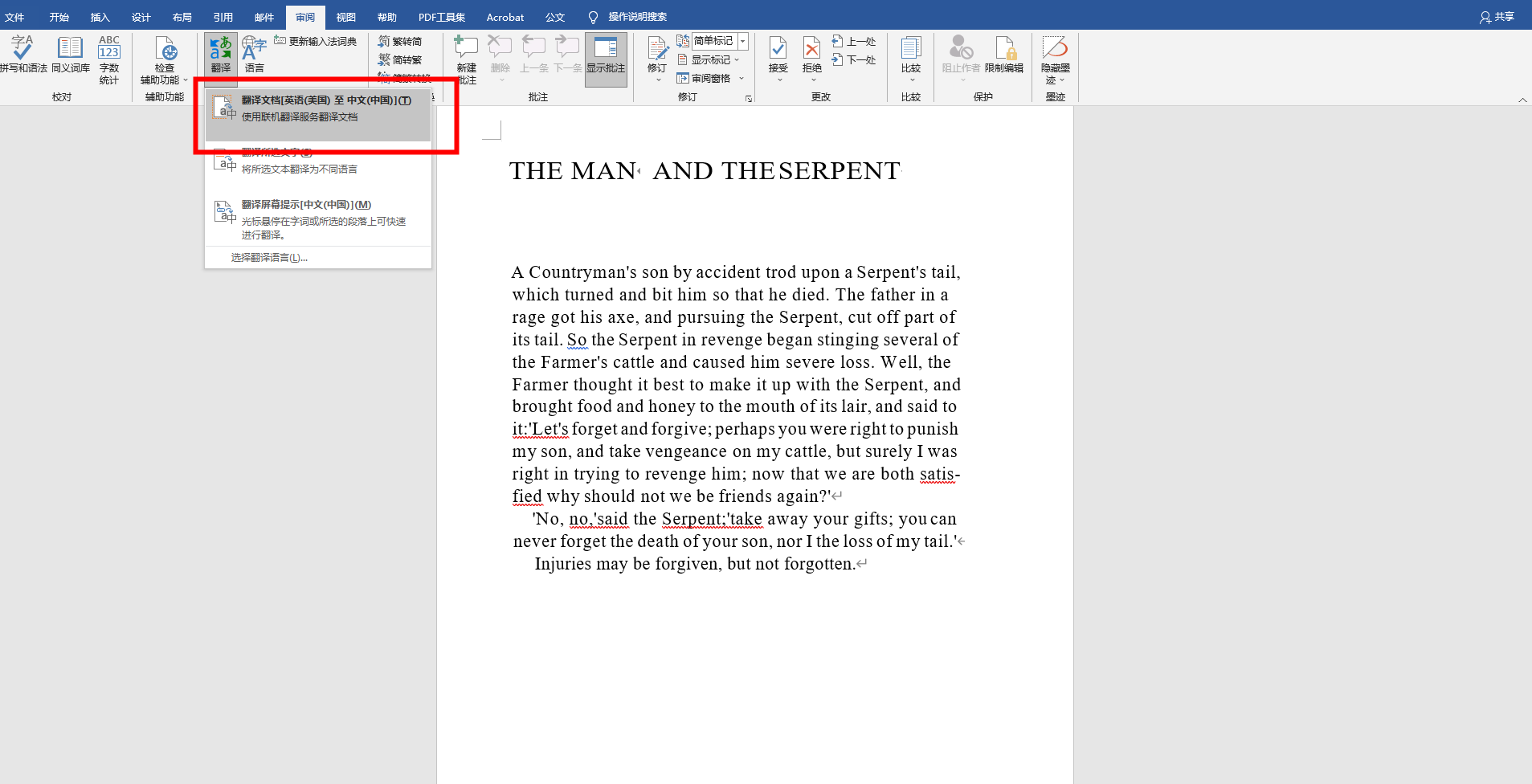Click 繁转简 traditional to simplified conversion
Image resolution: width=1532 pixels, height=784 pixels.
402,41
